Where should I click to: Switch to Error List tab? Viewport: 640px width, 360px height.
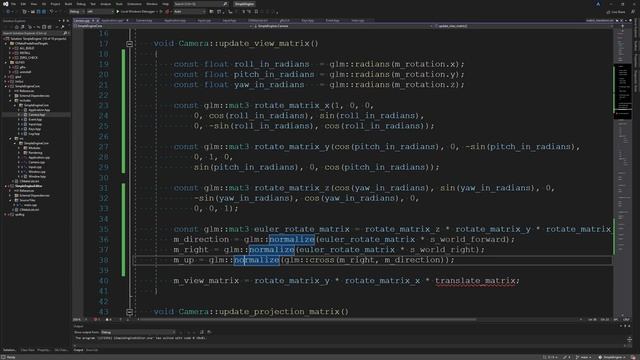point(92,350)
